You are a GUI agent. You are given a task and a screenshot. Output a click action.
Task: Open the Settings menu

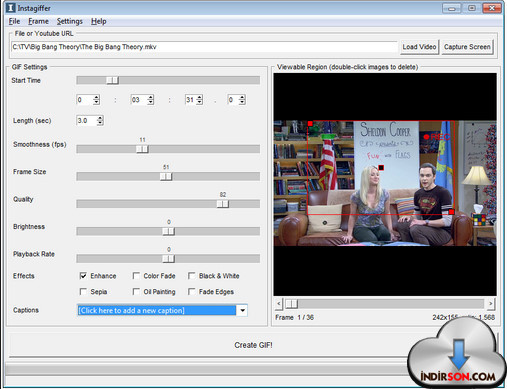(70, 21)
